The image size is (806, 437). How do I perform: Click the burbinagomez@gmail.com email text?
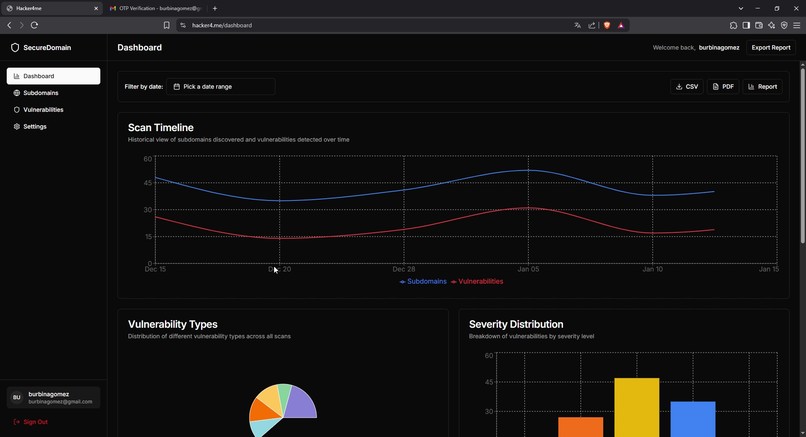[60, 402]
